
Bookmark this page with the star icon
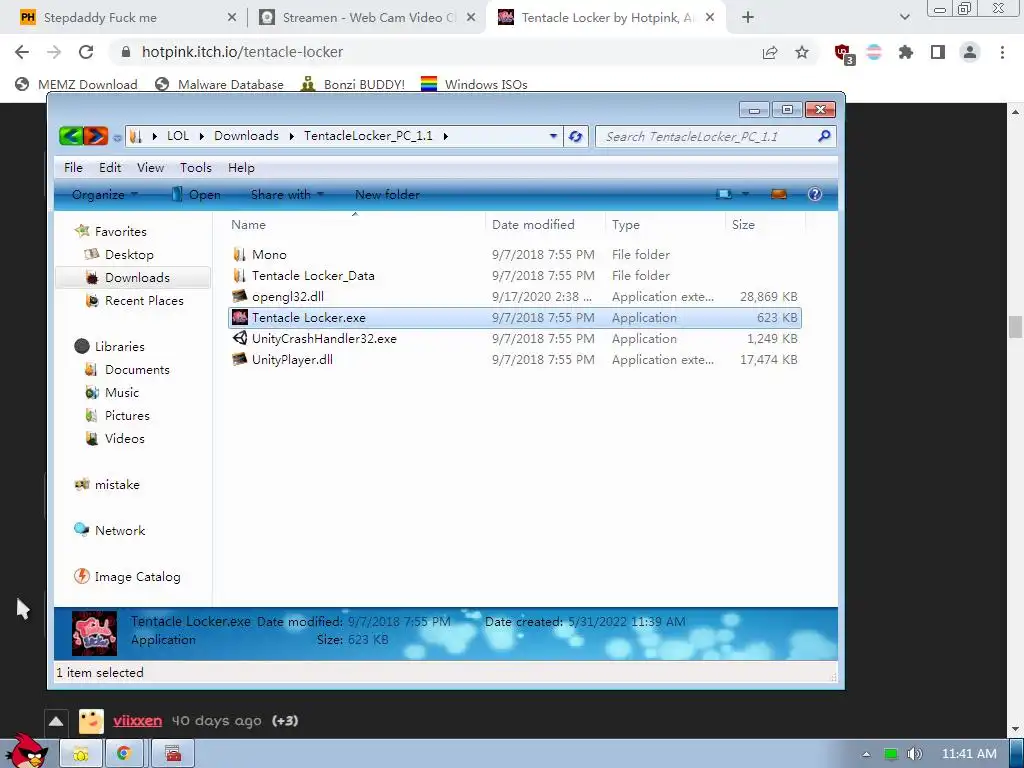[x=802, y=52]
